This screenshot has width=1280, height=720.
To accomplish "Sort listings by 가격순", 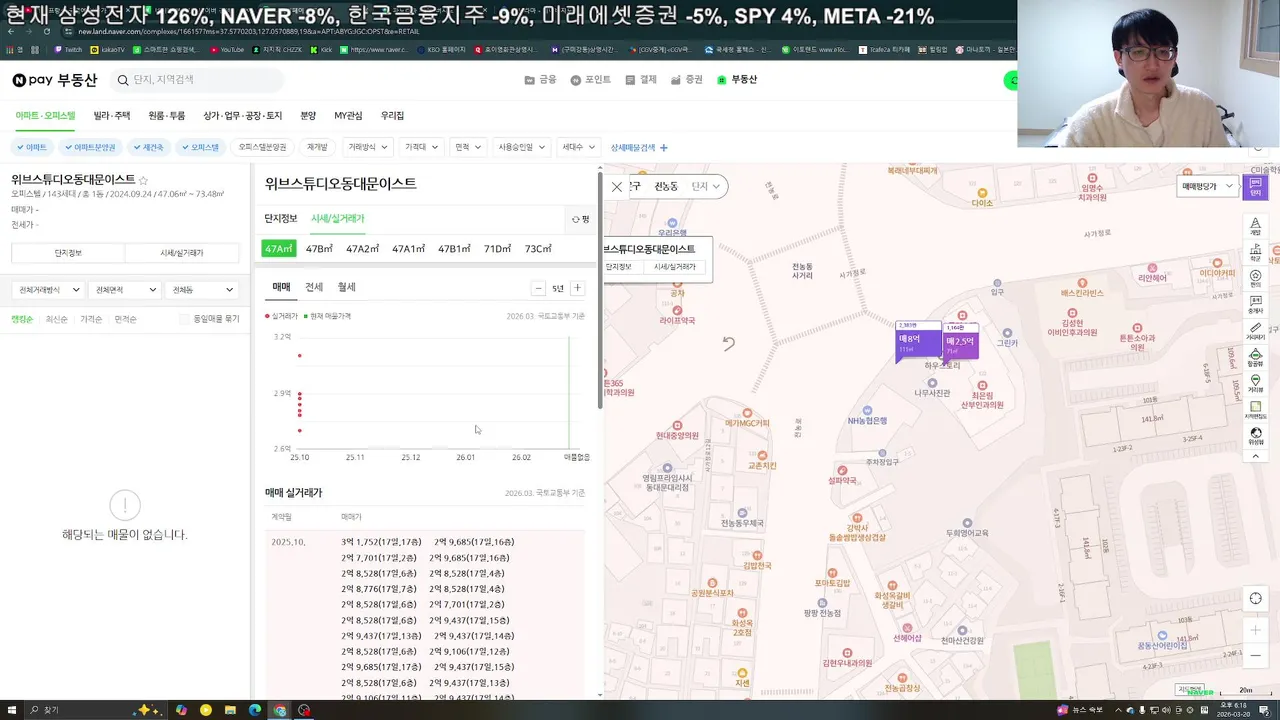I will (x=91, y=319).
